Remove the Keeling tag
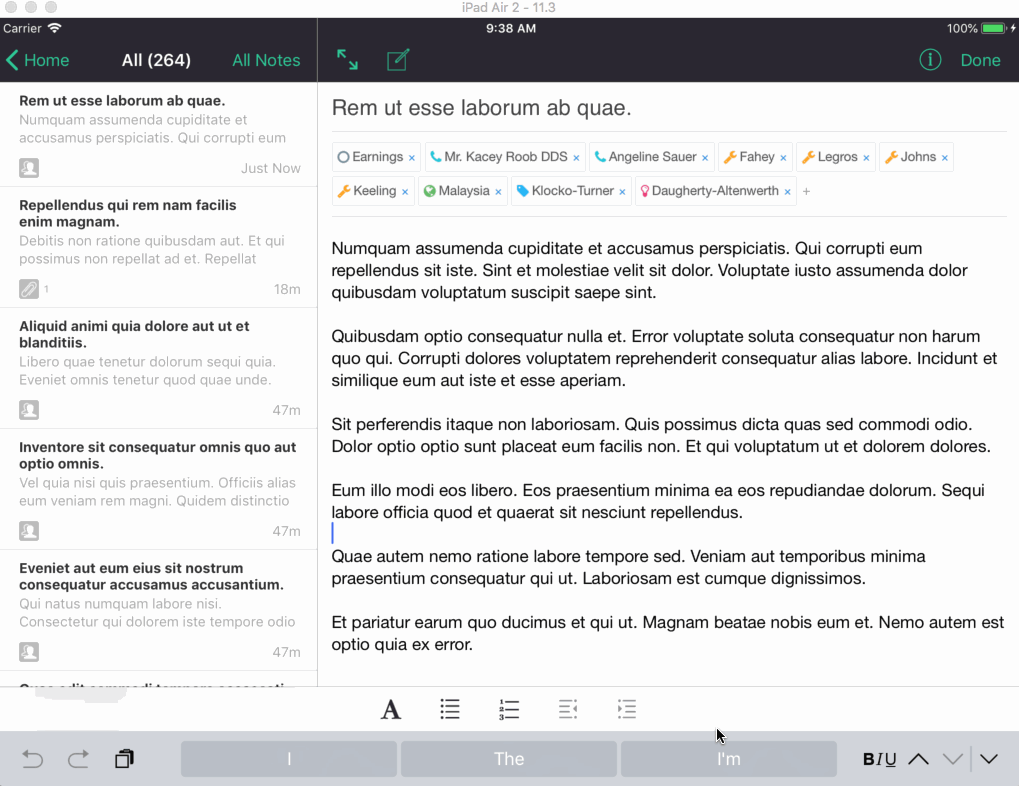The height and width of the screenshot is (786, 1019). coord(405,192)
